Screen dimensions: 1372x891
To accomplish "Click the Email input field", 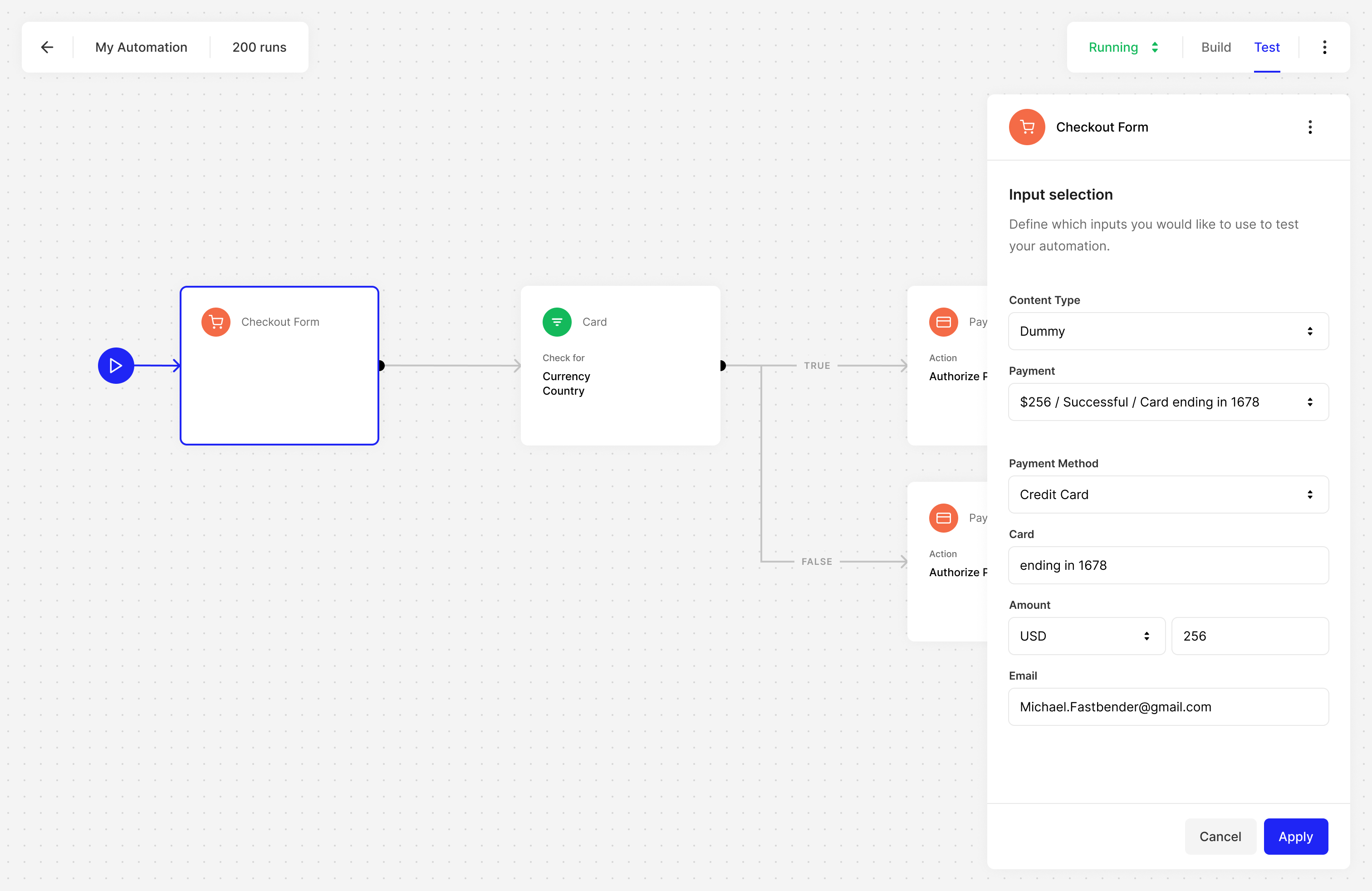I will [1168, 706].
